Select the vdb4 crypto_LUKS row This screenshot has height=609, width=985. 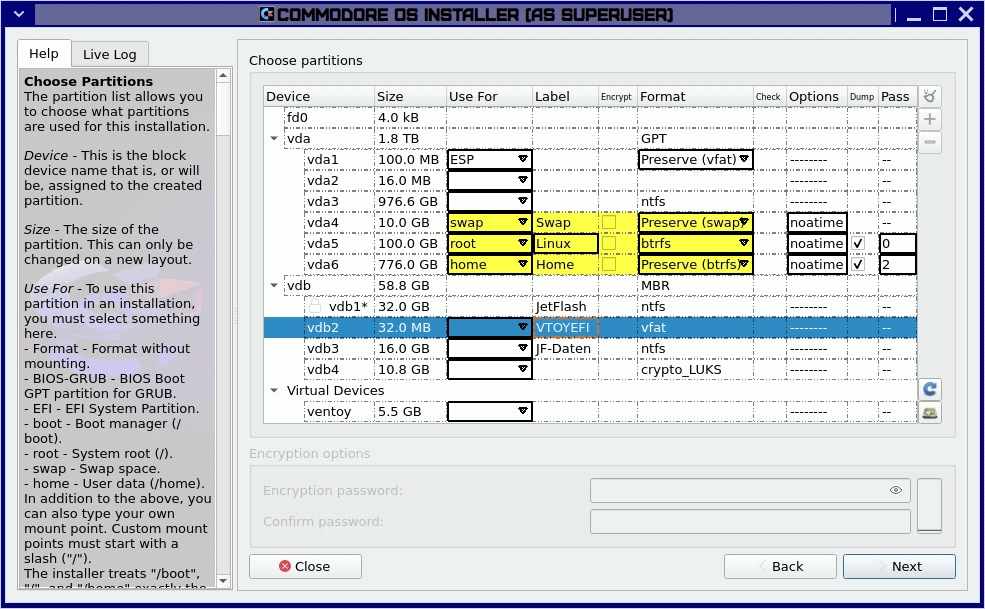coord(590,370)
